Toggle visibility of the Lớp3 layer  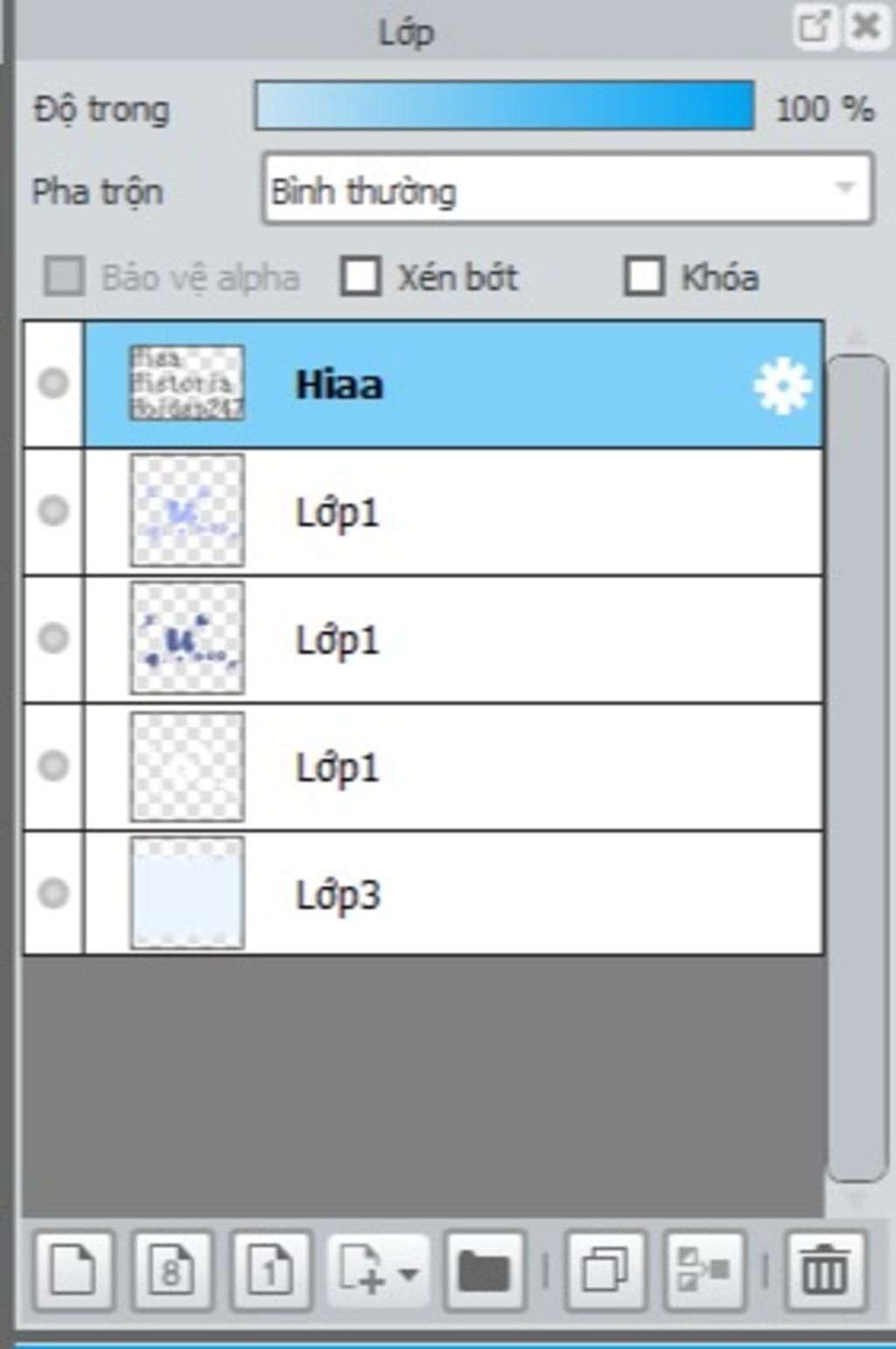click(x=53, y=893)
